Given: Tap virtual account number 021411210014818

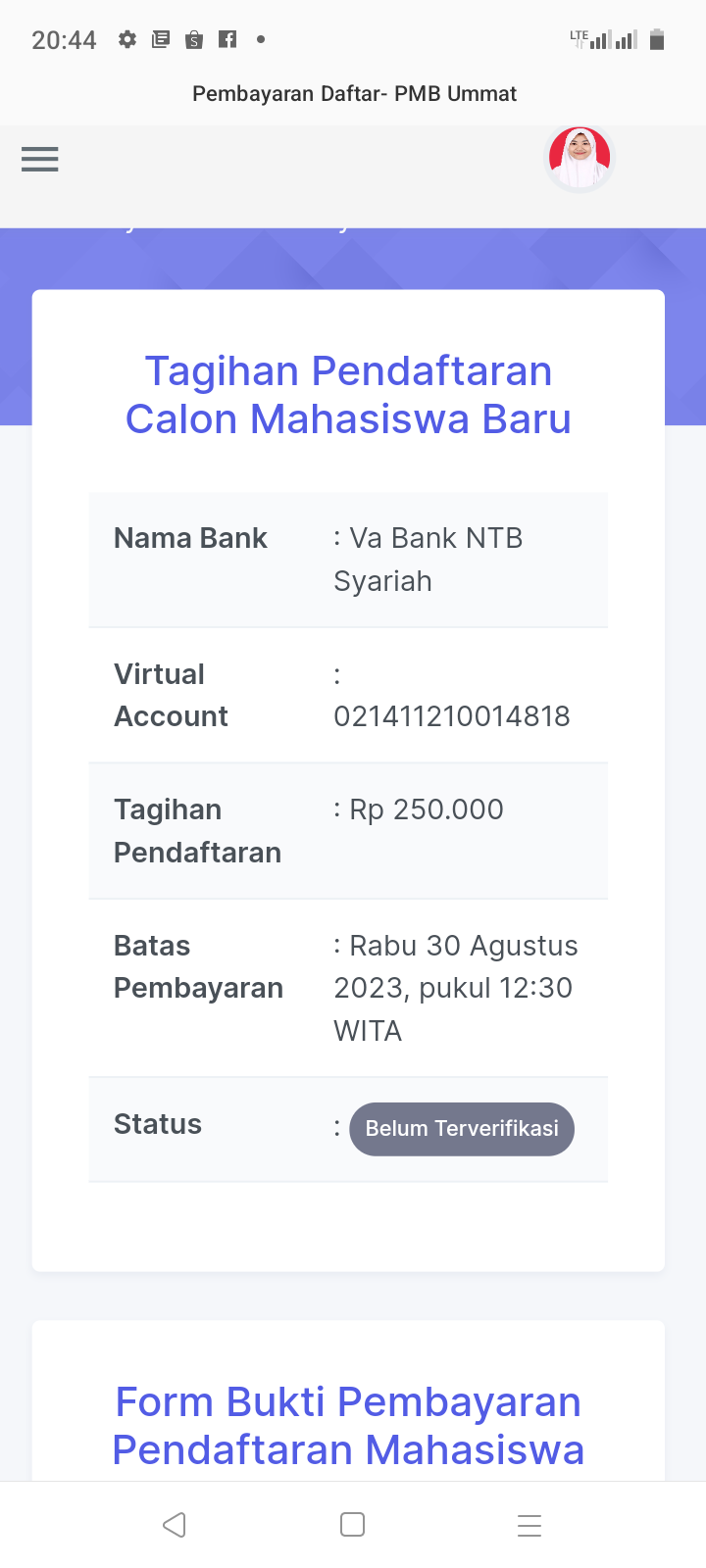Looking at the screenshot, I should 452,716.
